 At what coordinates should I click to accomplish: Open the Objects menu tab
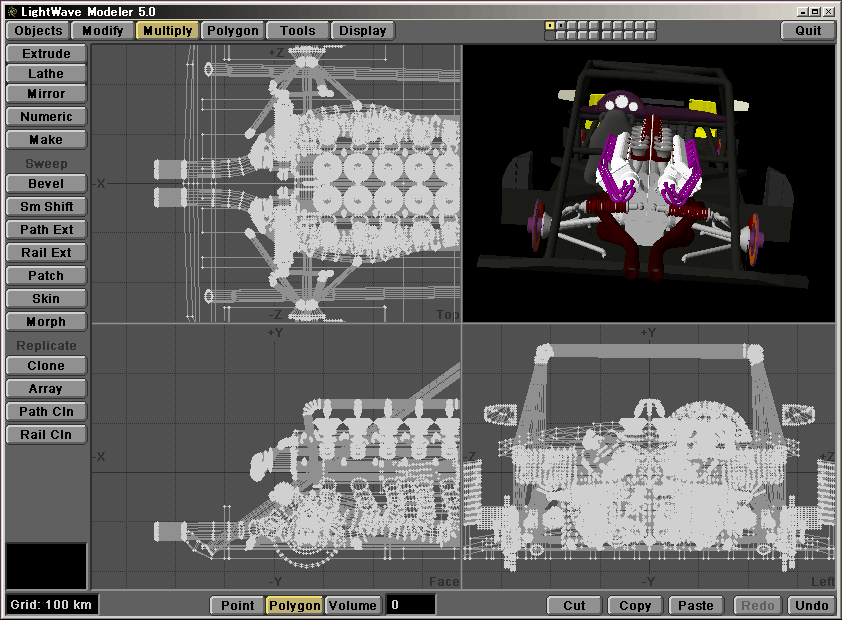(x=39, y=30)
